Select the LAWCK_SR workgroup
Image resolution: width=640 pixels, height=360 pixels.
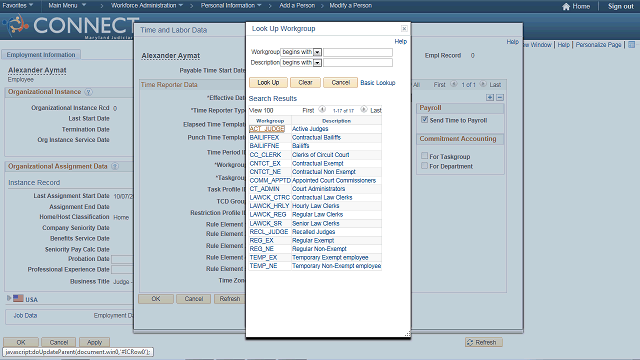pyautogui.click(x=266, y=223)
